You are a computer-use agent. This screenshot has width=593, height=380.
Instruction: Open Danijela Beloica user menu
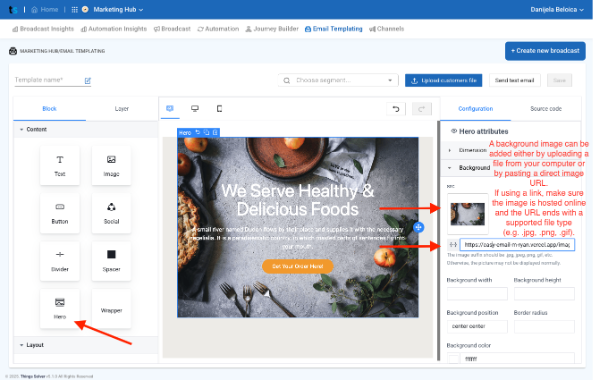(557, 10)
